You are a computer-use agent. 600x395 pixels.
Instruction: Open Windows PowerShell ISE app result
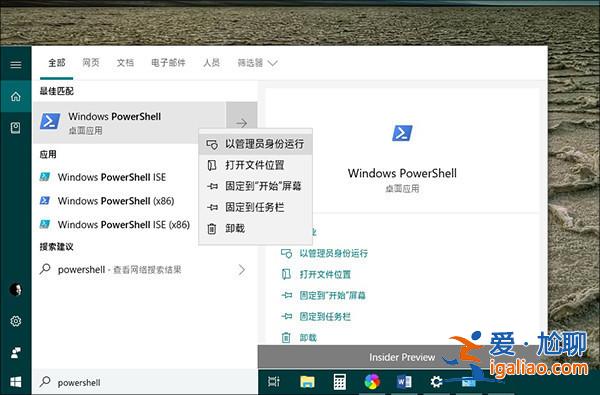(x=112, y=177)
